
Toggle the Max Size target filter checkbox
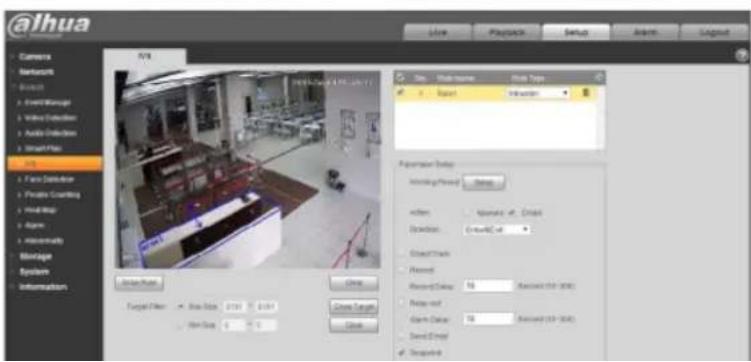coord(180,306)
